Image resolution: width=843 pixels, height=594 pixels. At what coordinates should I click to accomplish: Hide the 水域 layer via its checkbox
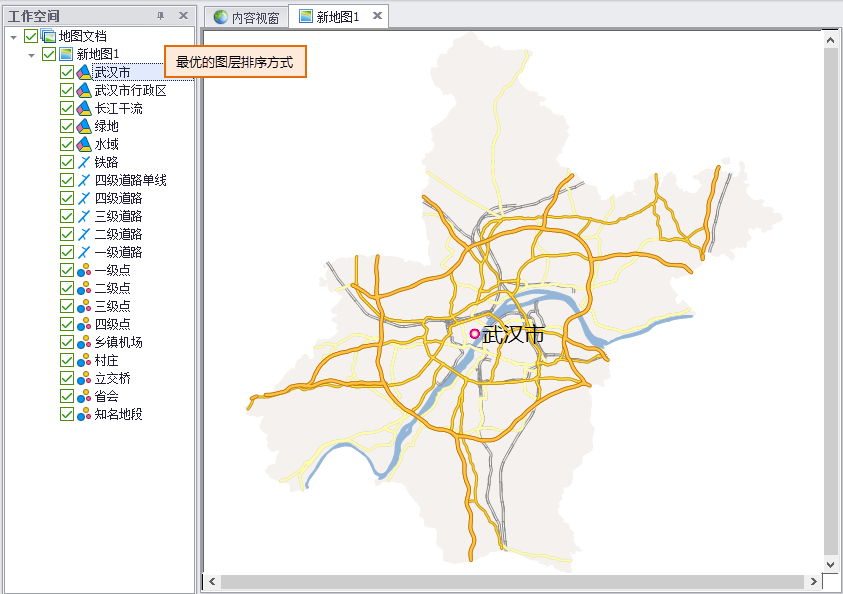(67, 144)
